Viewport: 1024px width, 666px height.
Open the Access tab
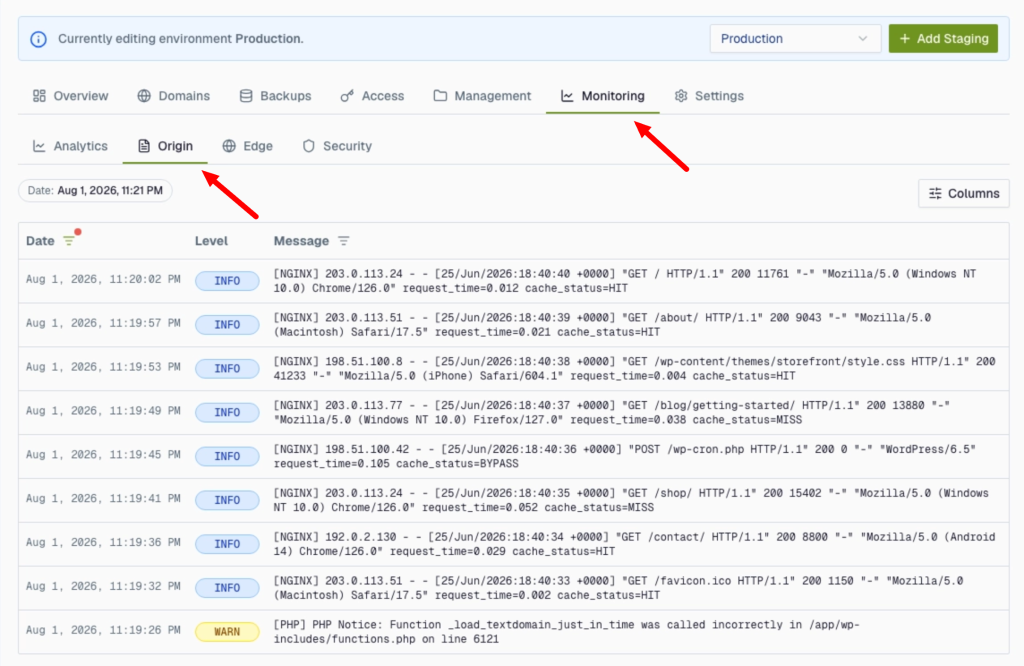click(x=372, y=96)
